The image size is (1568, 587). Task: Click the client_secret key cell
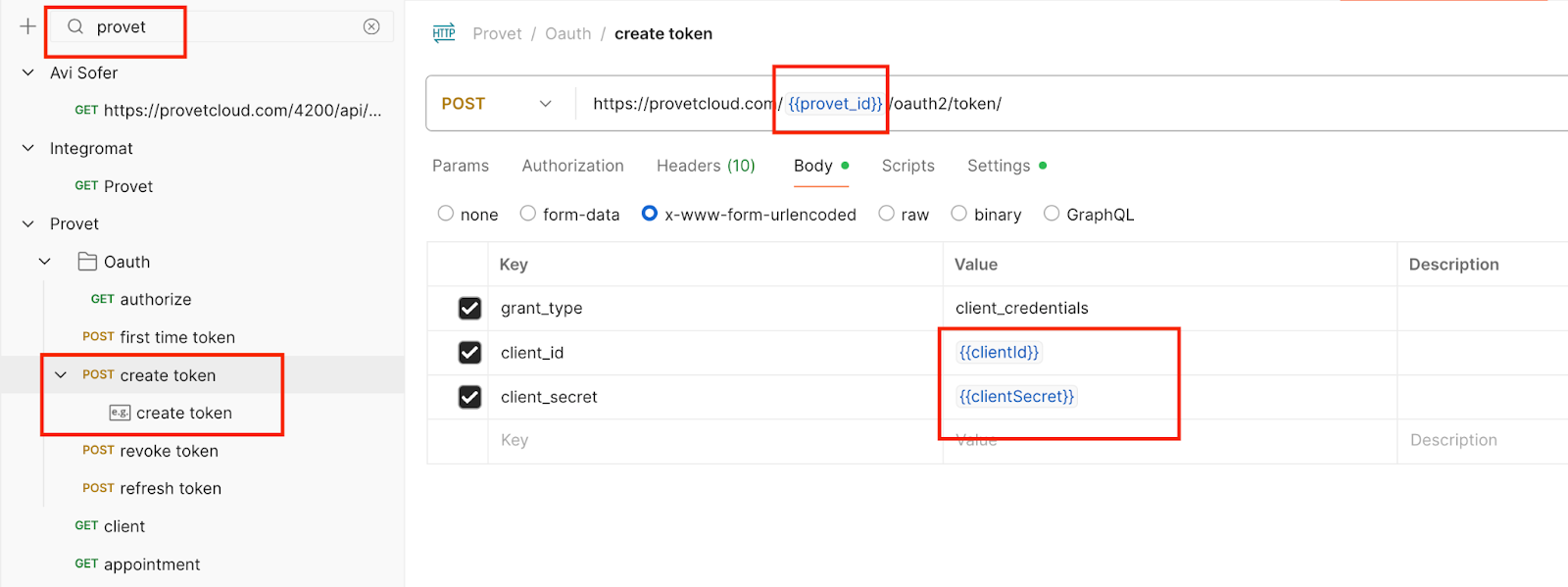click(x=715, y=397)
